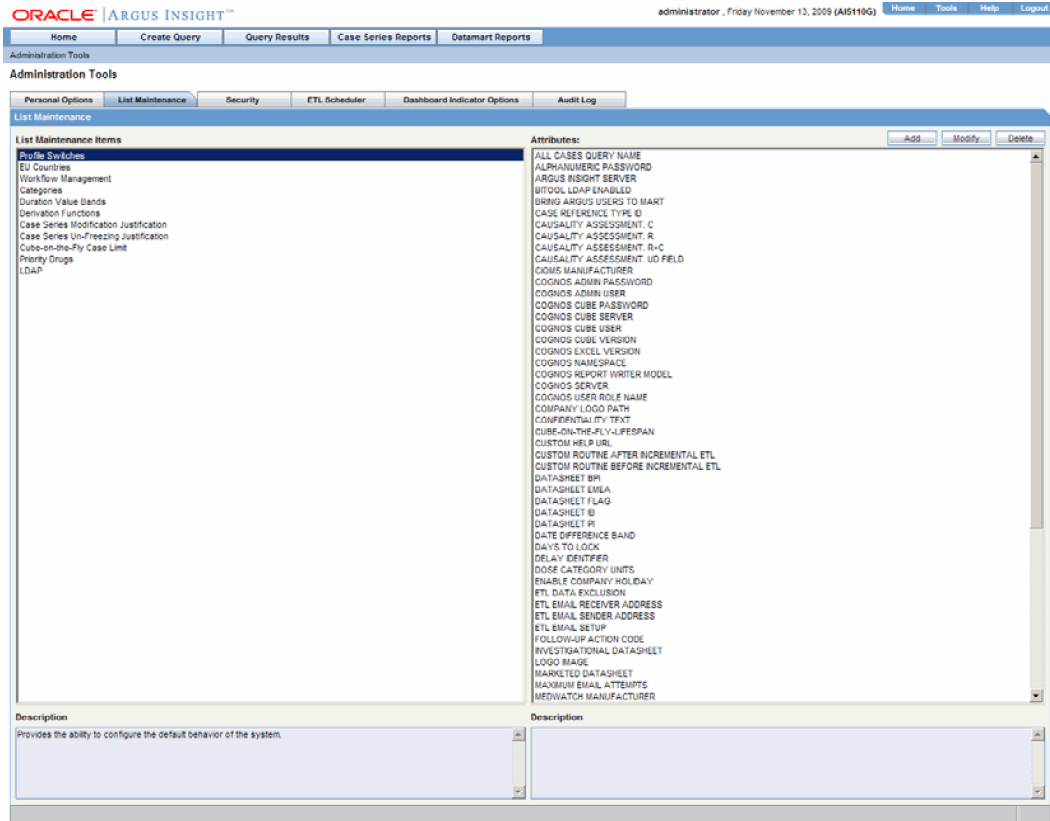Click inside the right Description text area

click(x=781, y=763)
